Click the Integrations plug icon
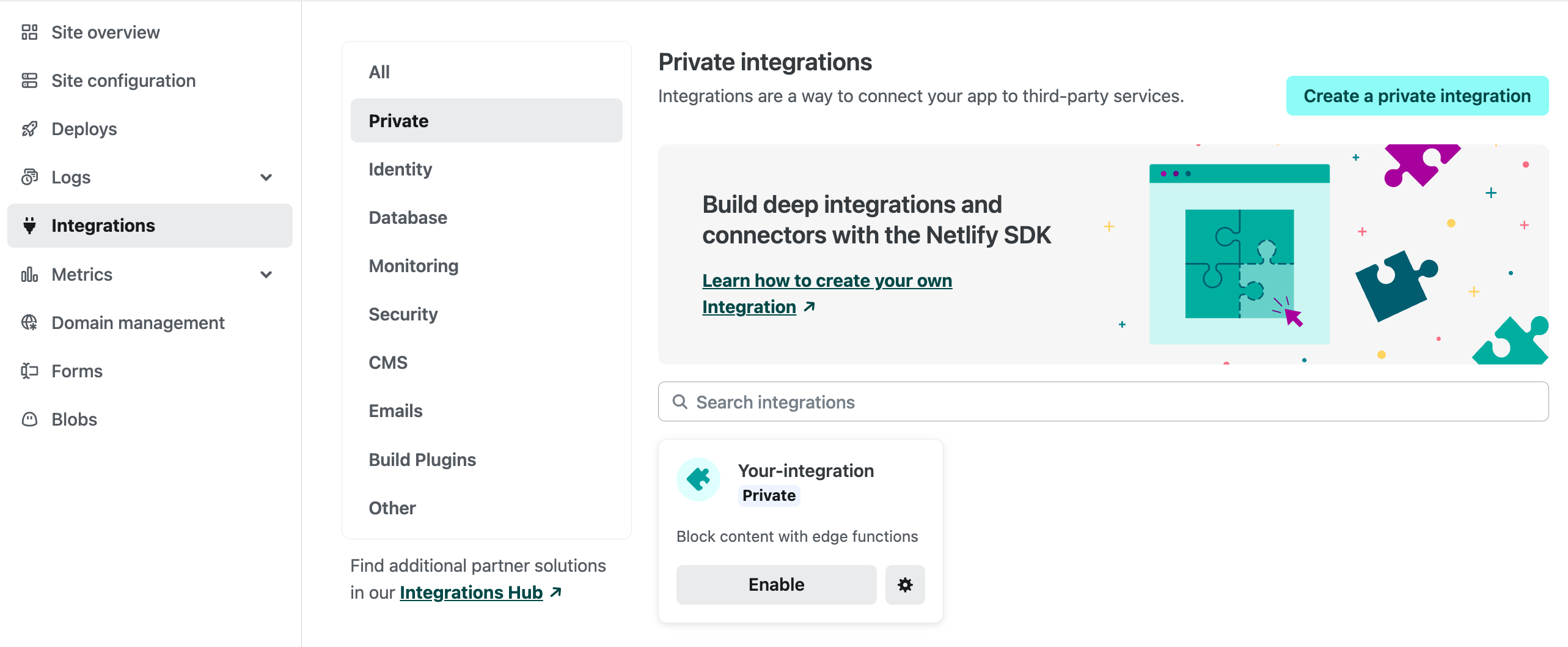This screenshot has width=1568, height=647. tap(29, 226)
